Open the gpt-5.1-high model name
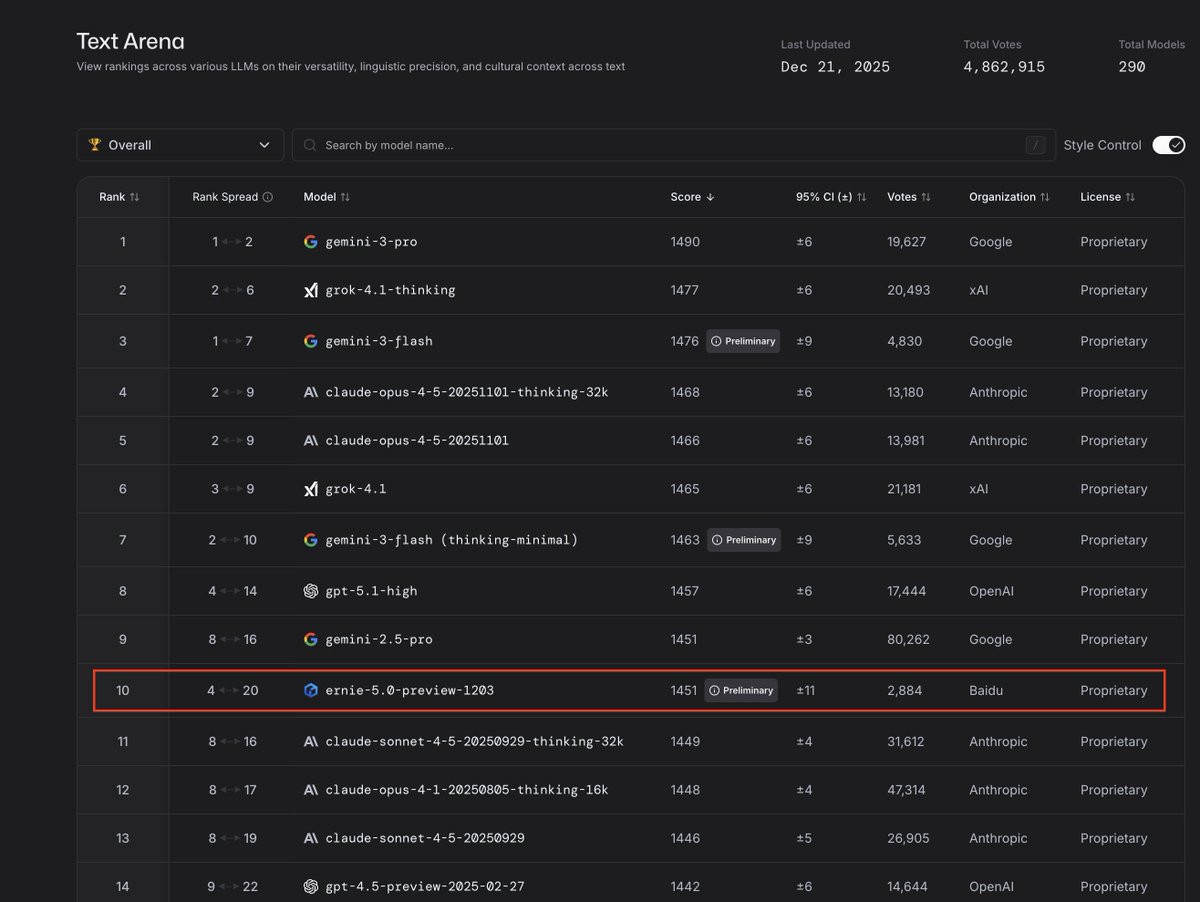The width and height of the screenshot is (1200, 902). 371,591
